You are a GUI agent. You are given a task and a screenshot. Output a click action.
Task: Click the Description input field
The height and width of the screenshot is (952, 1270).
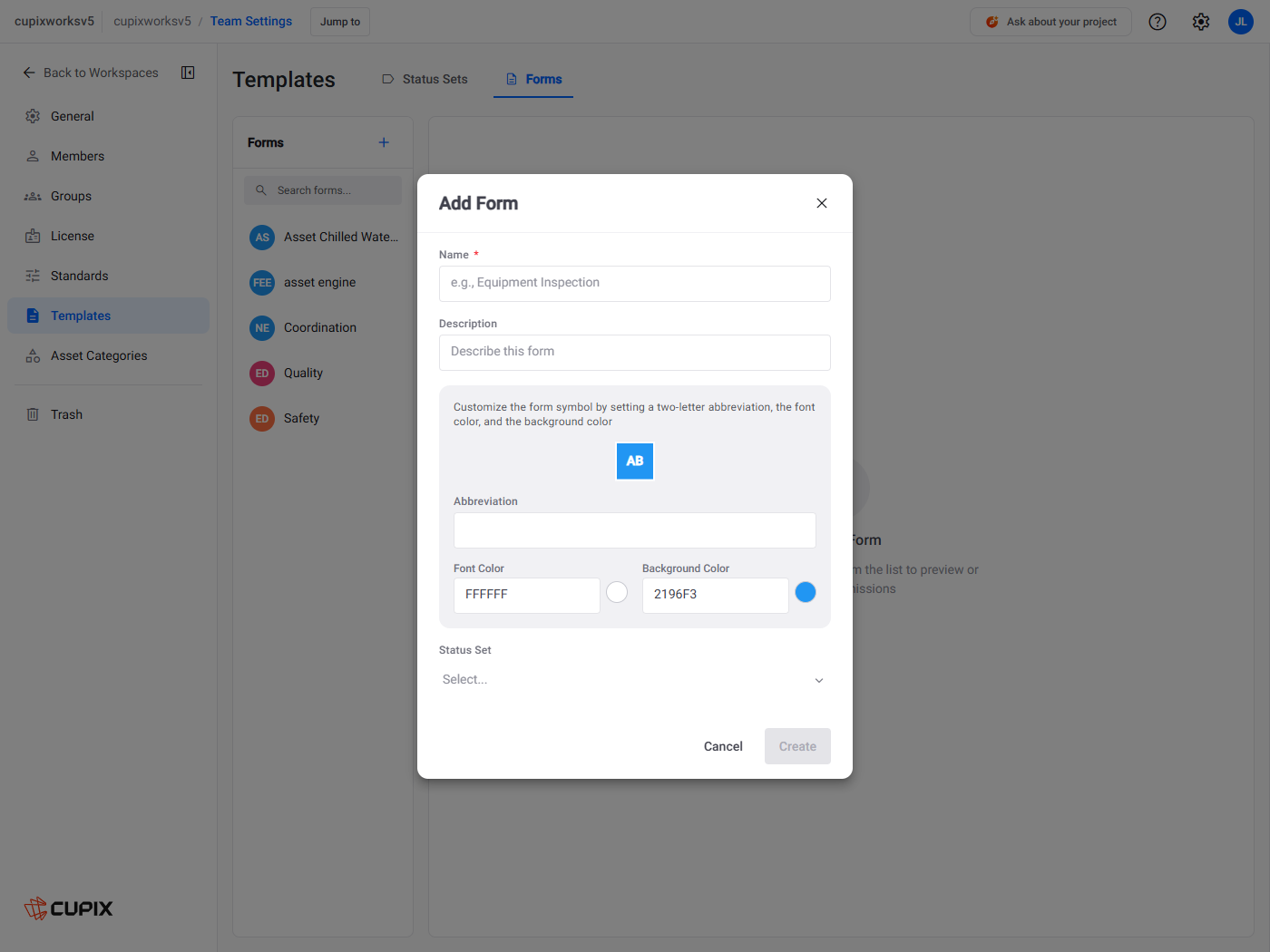(x=635, y=352)
